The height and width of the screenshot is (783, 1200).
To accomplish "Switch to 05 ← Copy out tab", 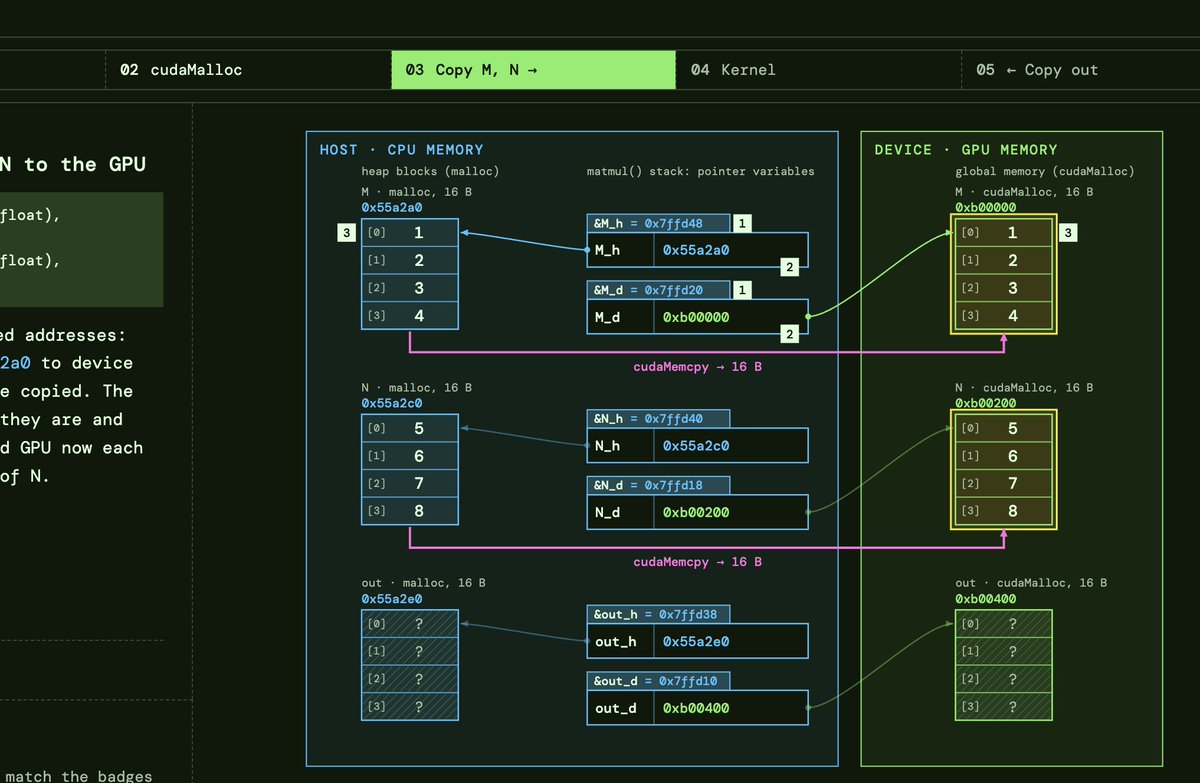I will pyautogui.click(x=1080, y=70).
